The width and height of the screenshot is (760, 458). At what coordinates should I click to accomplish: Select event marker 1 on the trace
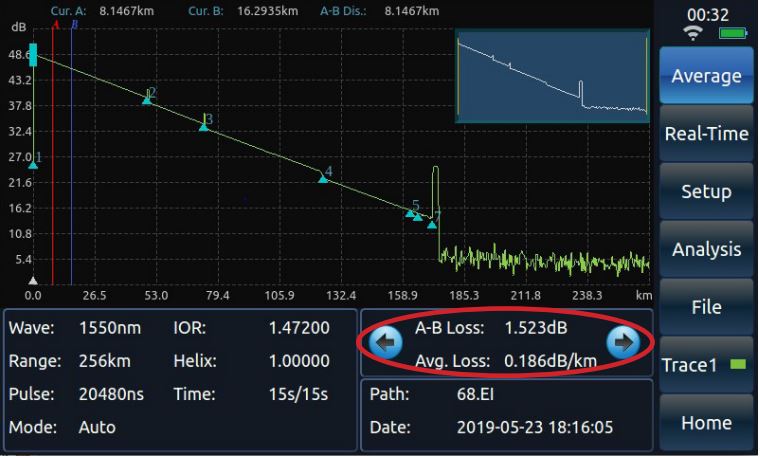(x=33, y=165)
